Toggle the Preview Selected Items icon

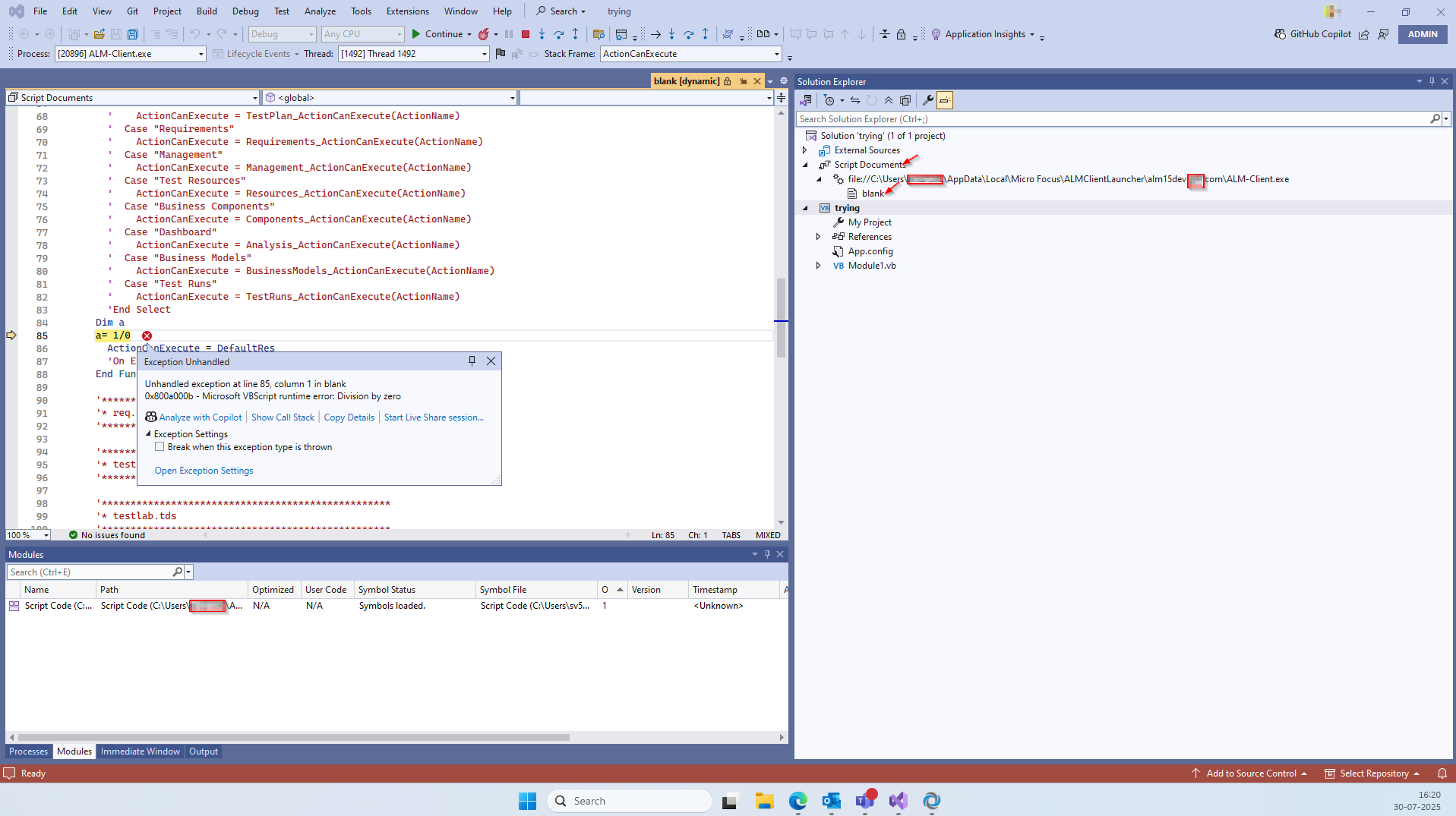tap(944, 100)
